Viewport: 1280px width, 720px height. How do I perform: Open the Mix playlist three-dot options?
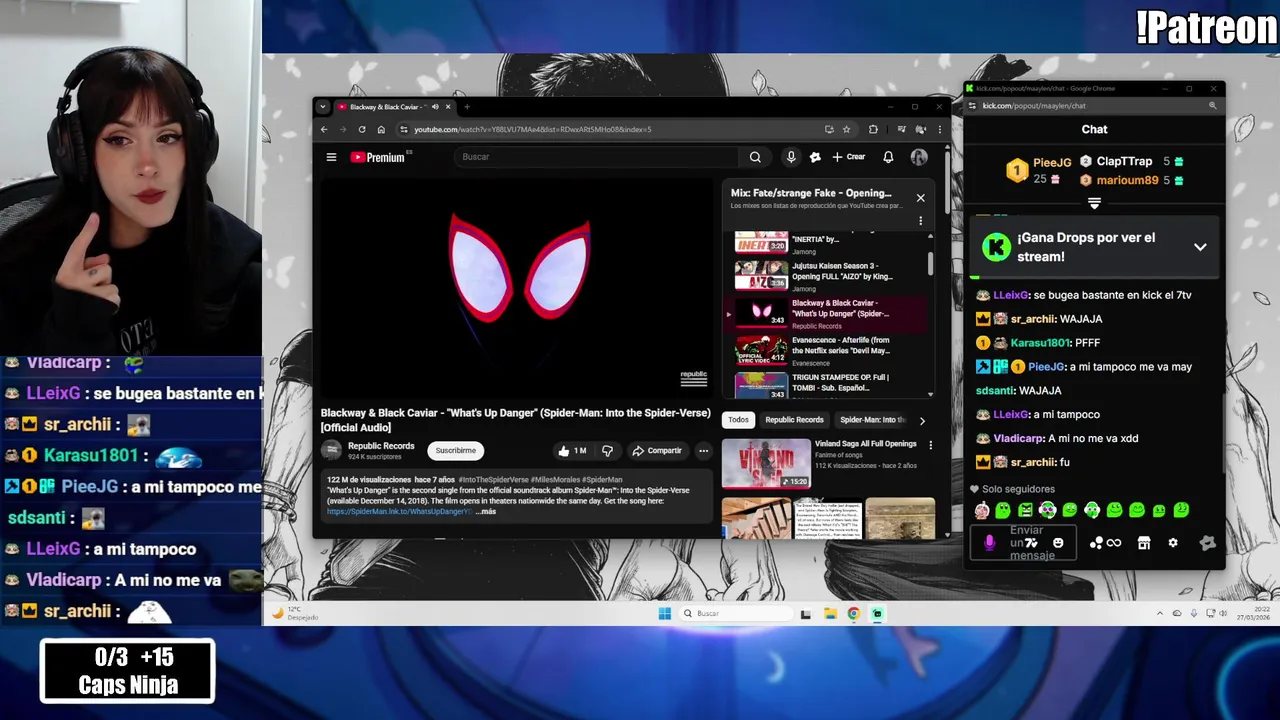pos(920,221)
